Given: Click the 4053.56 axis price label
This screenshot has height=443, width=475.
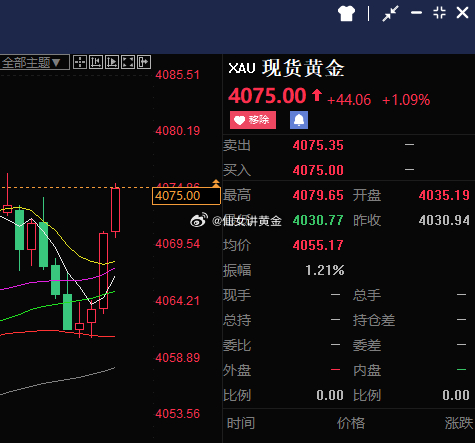Looking at the screenshot, I should [x=178, y=414].
